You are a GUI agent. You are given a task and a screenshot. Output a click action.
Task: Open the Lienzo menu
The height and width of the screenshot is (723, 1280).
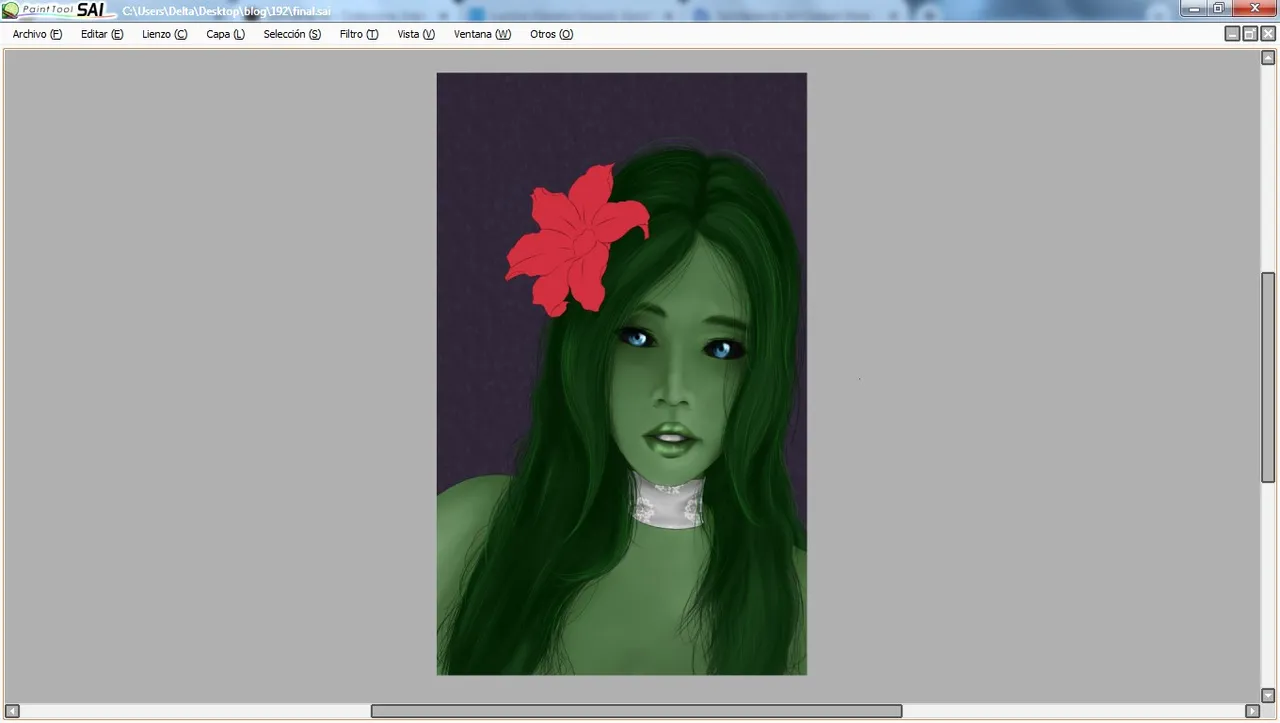click(x=164, y=34)
